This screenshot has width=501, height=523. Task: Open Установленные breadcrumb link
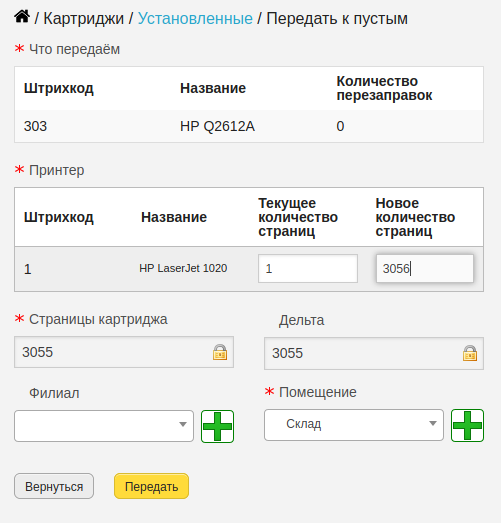tap(195, 18)
